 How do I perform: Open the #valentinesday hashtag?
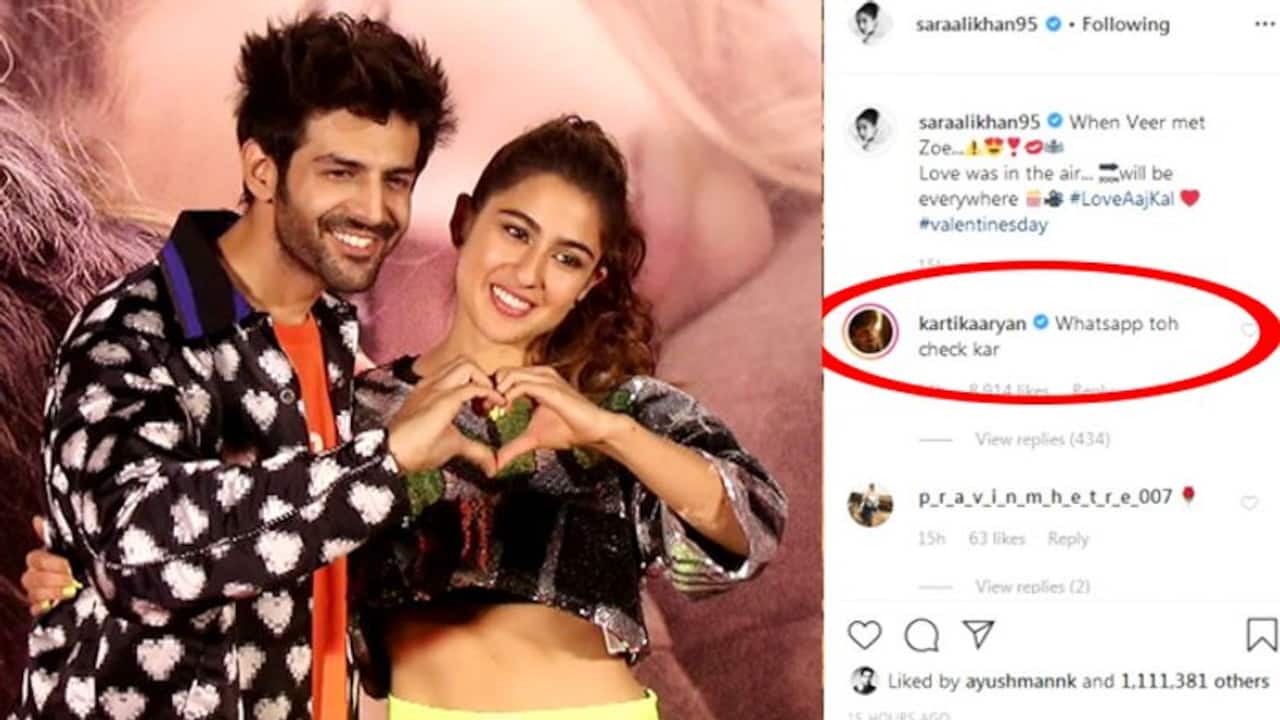click(983, 224)
